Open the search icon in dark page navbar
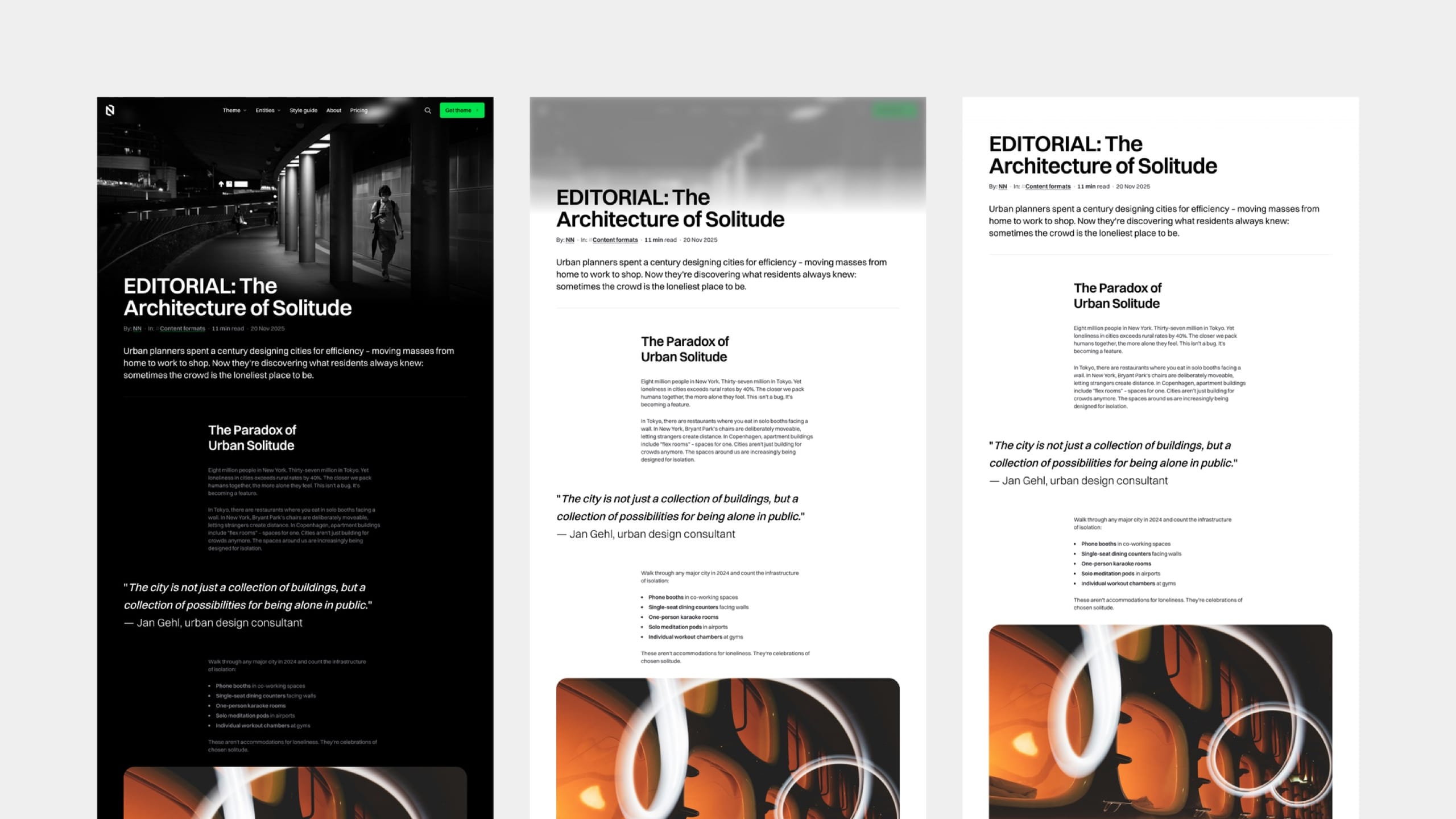Image resolution: width=1456 pixels, height=819 pixels. point(428,110)
